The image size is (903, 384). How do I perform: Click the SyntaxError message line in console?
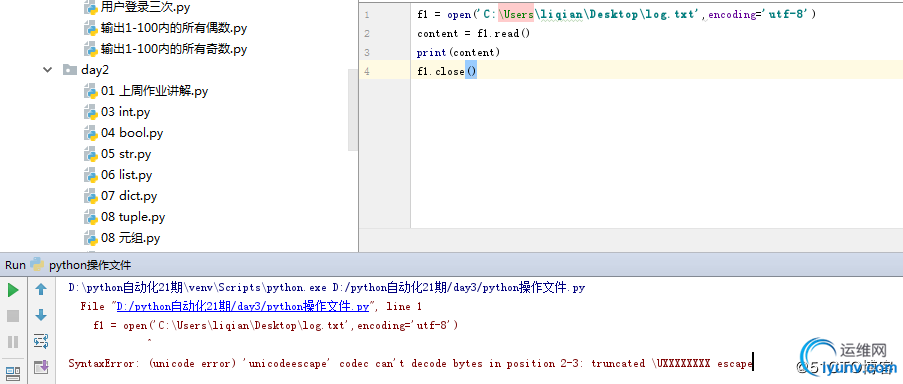(411, 364)
